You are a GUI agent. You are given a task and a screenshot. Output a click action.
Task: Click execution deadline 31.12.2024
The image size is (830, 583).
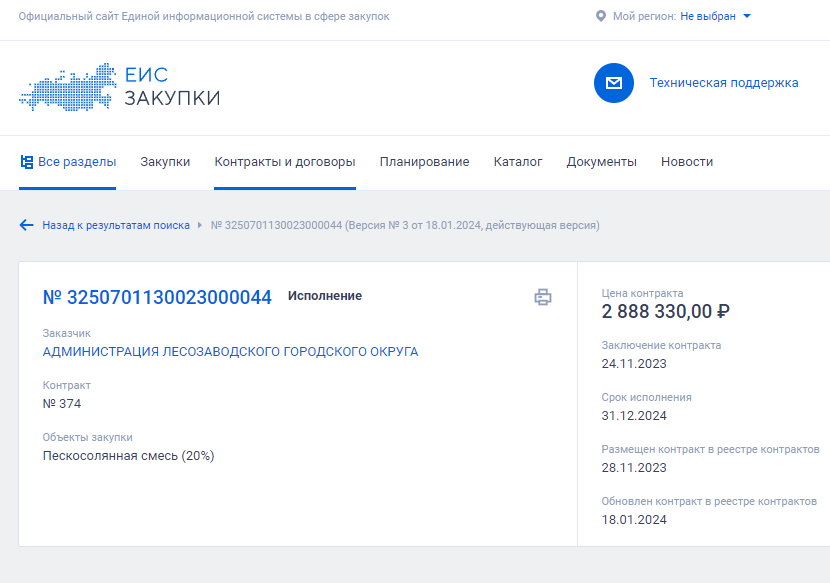pos(634,416)
